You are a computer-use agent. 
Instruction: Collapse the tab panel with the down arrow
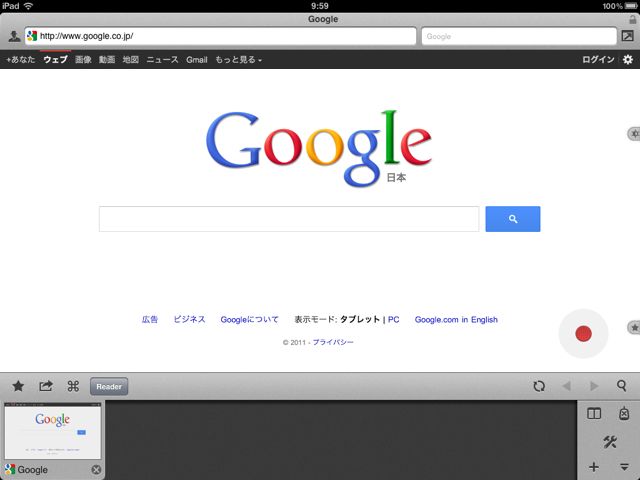click(624, 467)
